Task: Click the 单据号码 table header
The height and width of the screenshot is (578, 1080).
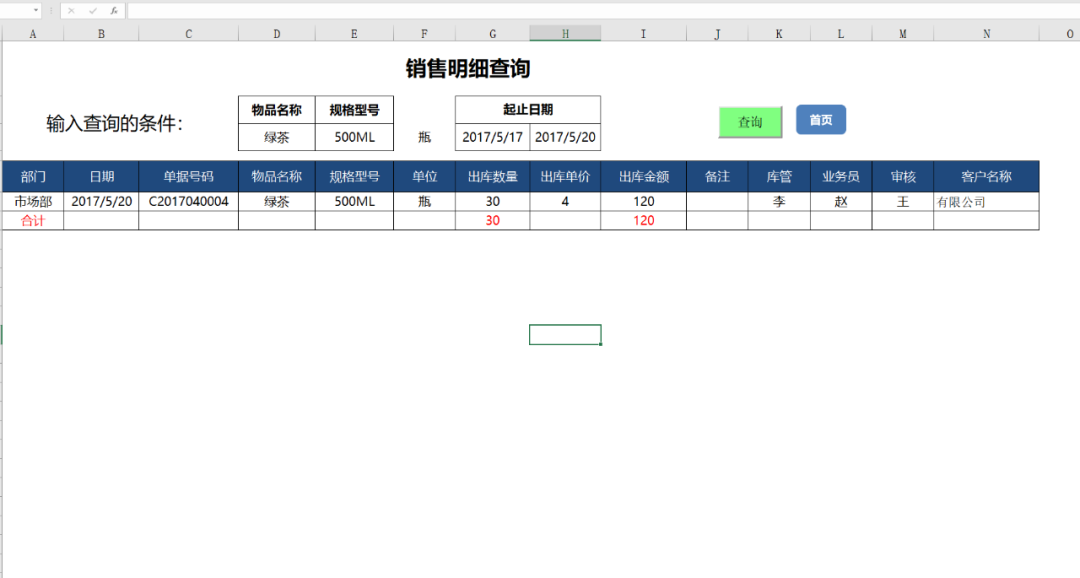Action: click(188, 177)
